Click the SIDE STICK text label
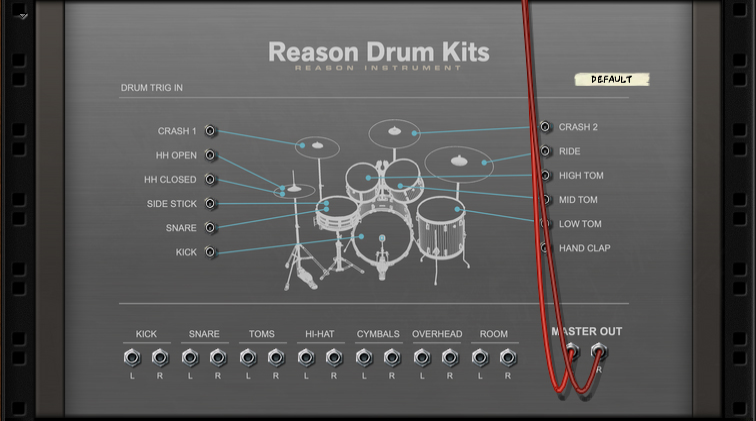The height and width of the screenshot is (421, 756). point(172,204)
